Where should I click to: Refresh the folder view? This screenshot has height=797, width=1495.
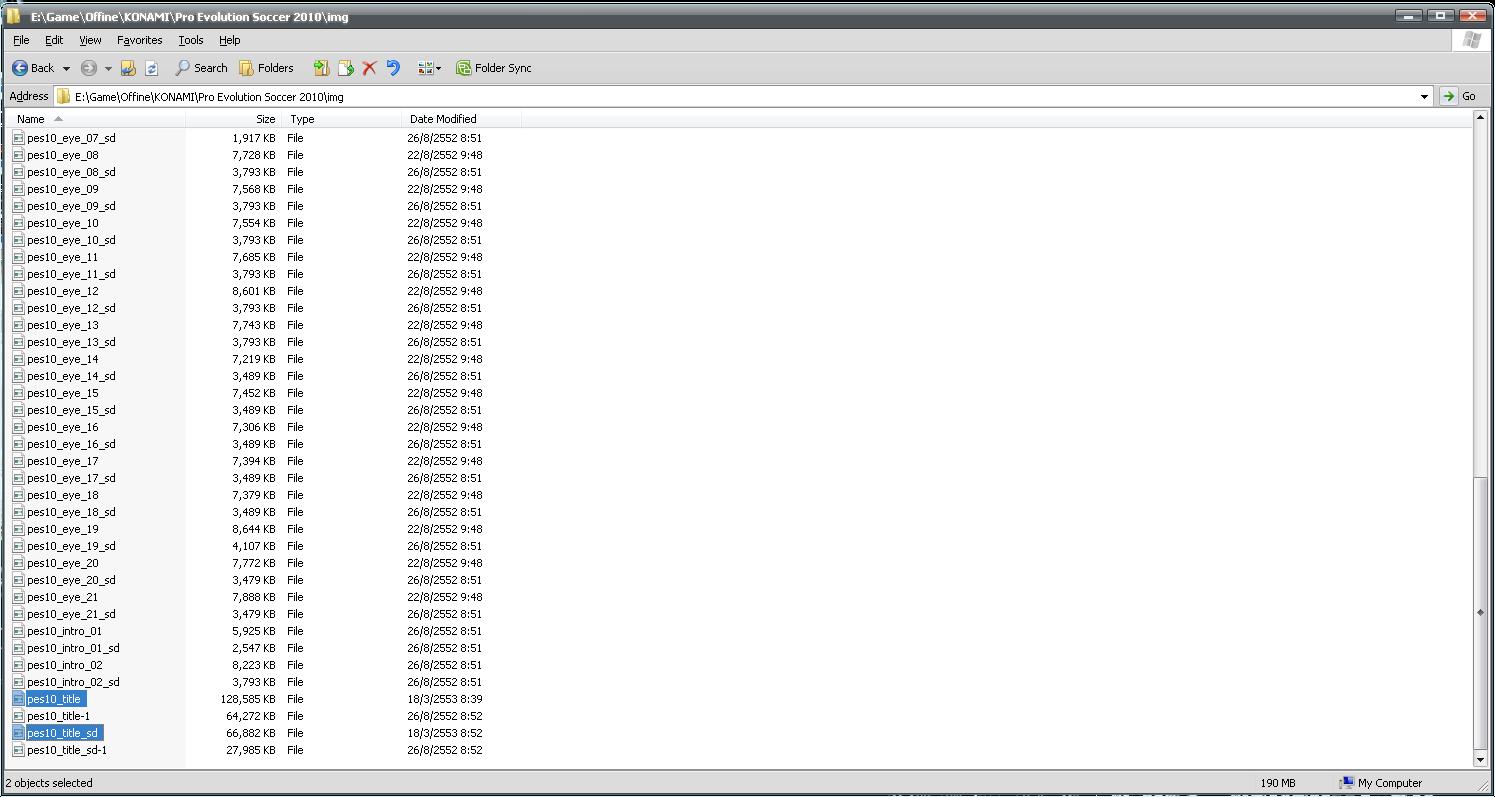click(x=152, y=68)
